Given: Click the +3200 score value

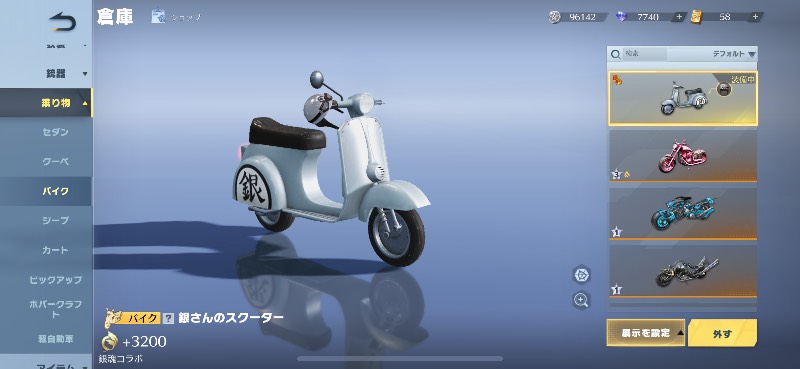Looking at the screenshot, I should (144, 341).
